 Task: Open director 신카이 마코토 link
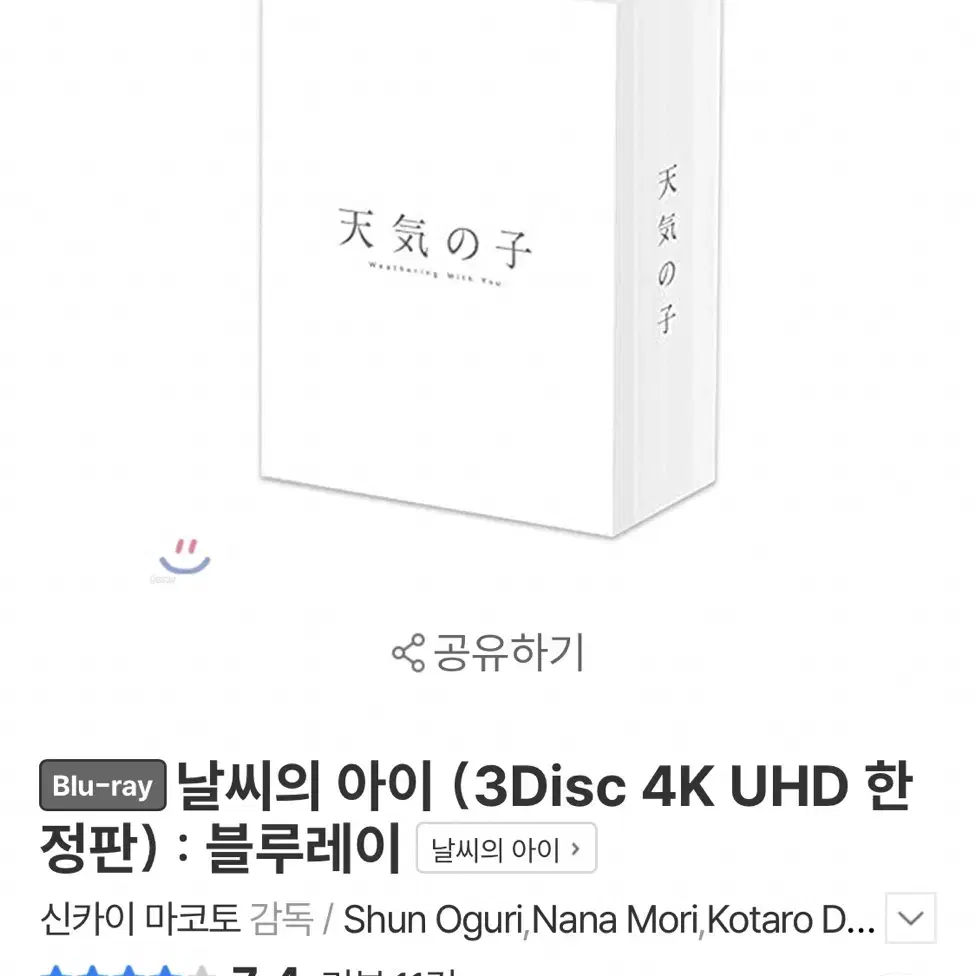[141, 919]
